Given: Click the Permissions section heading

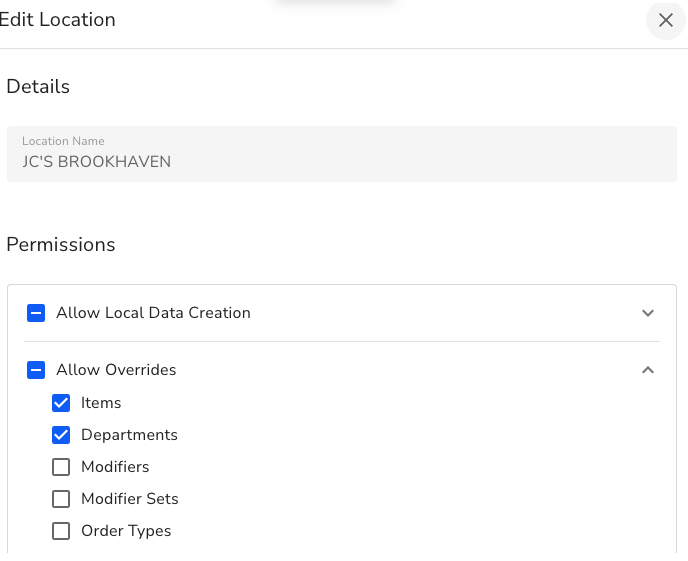Looking at the screenshot, I should (61, 245).
